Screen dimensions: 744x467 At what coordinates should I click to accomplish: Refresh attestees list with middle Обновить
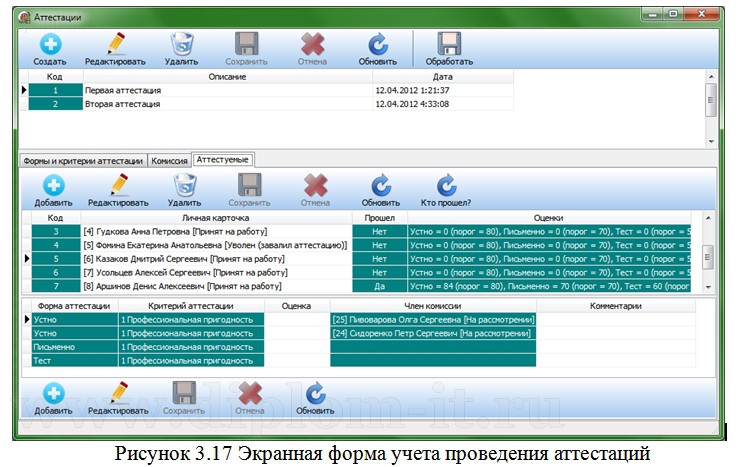[x=380, y=186]
